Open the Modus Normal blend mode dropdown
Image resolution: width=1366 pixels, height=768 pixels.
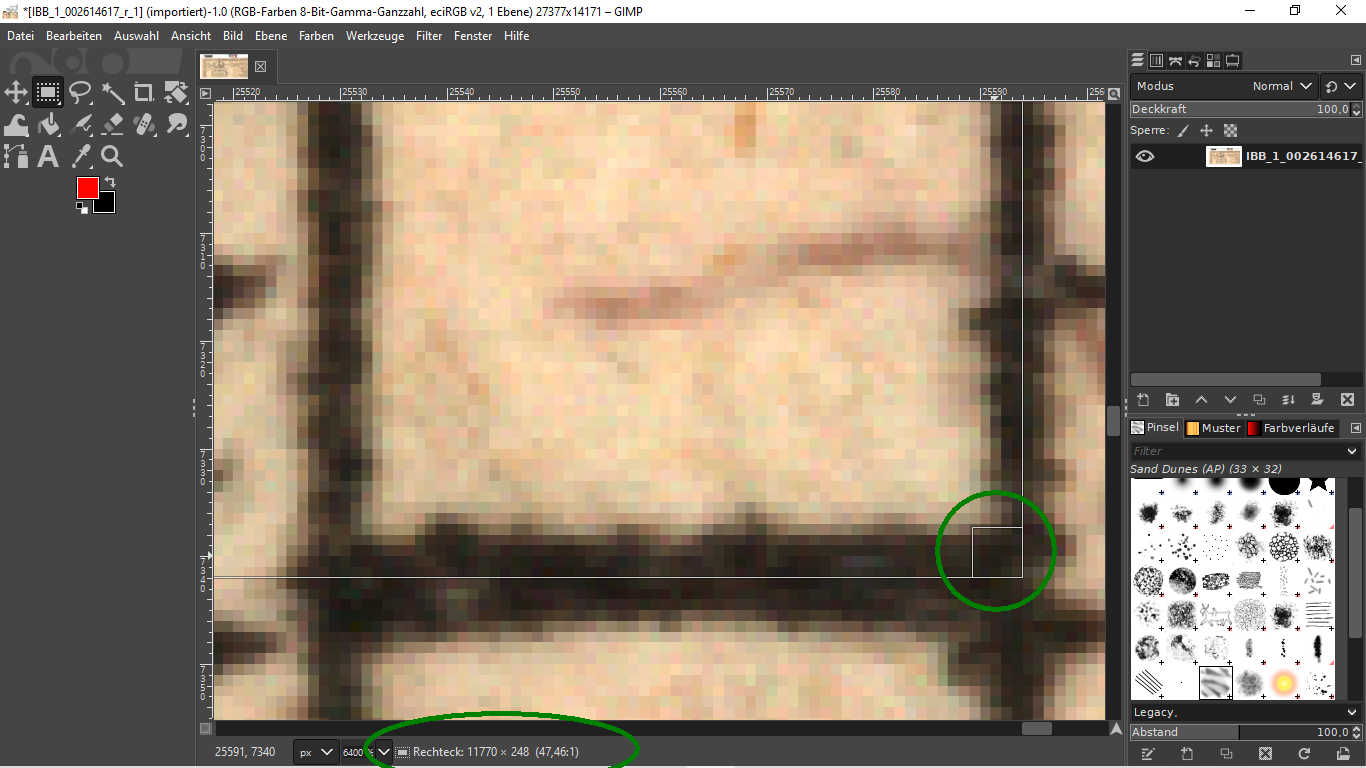(x=1282, y=86)
